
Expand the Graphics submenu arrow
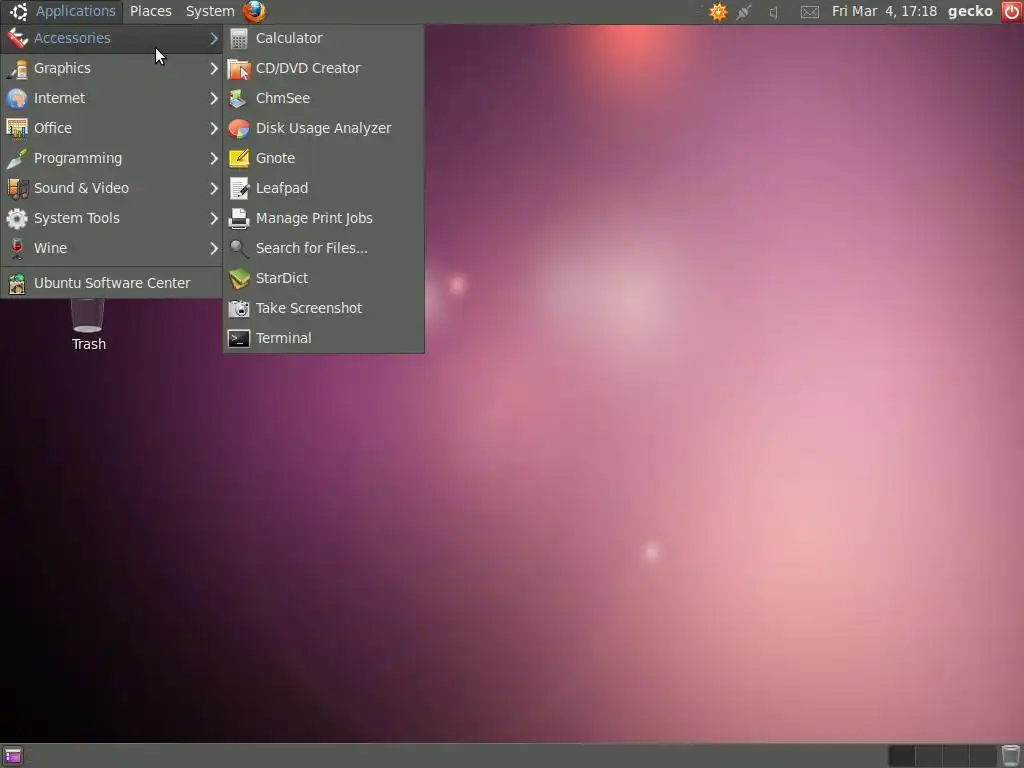point(214,69)
